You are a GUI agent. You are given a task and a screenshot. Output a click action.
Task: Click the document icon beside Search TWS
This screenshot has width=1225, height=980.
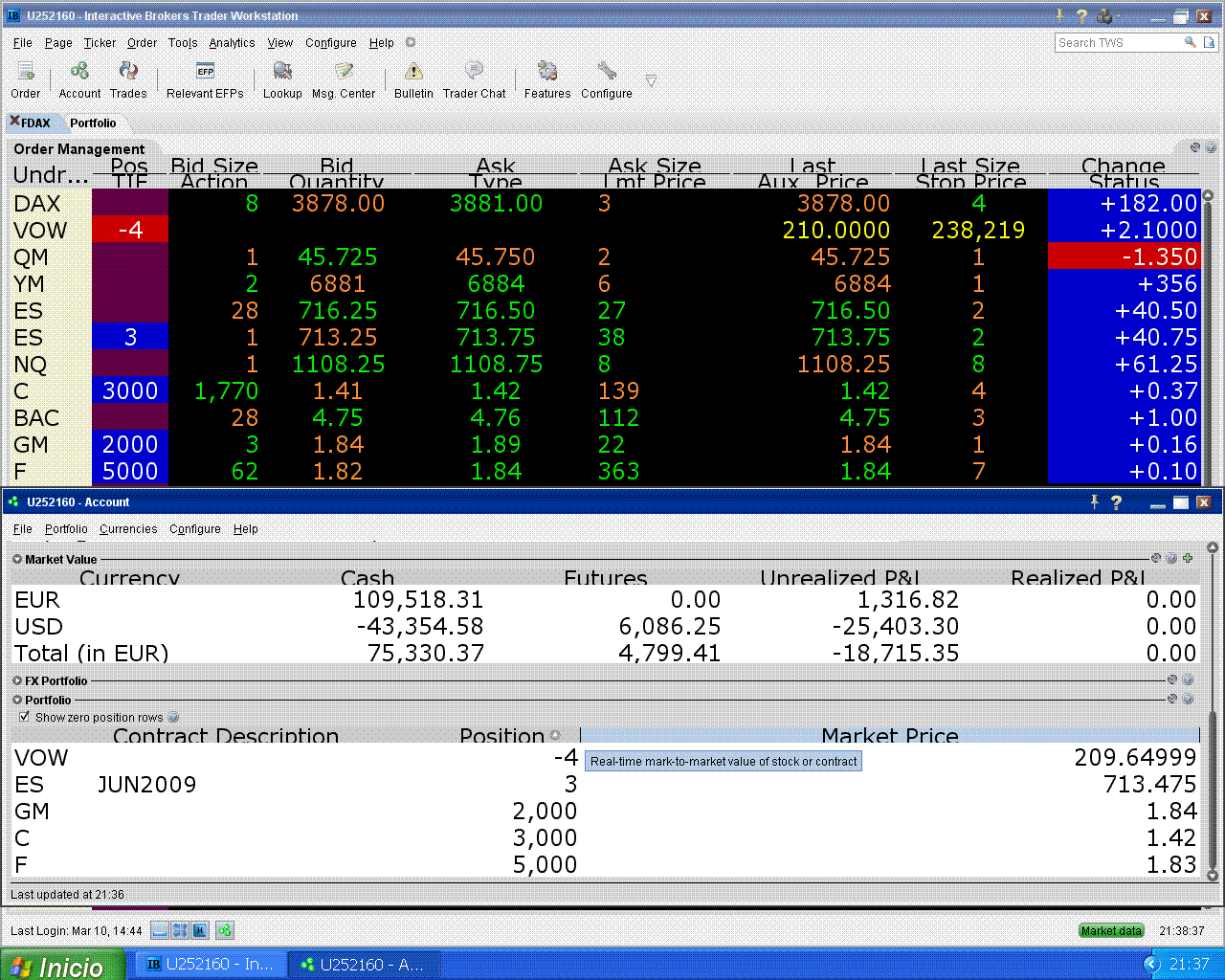tap(1210, 42)
